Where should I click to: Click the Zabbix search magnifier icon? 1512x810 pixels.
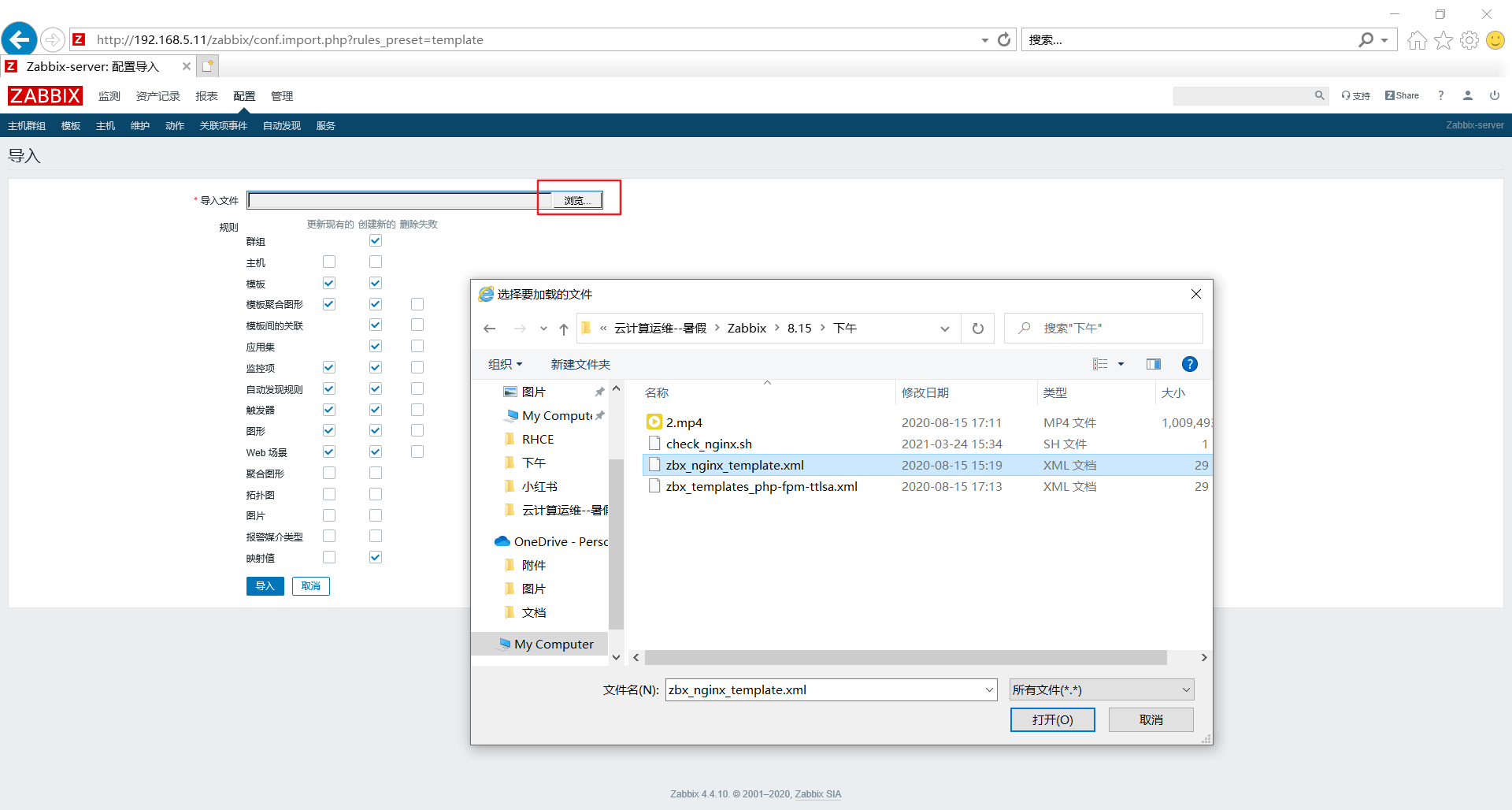pos(1319,95)
